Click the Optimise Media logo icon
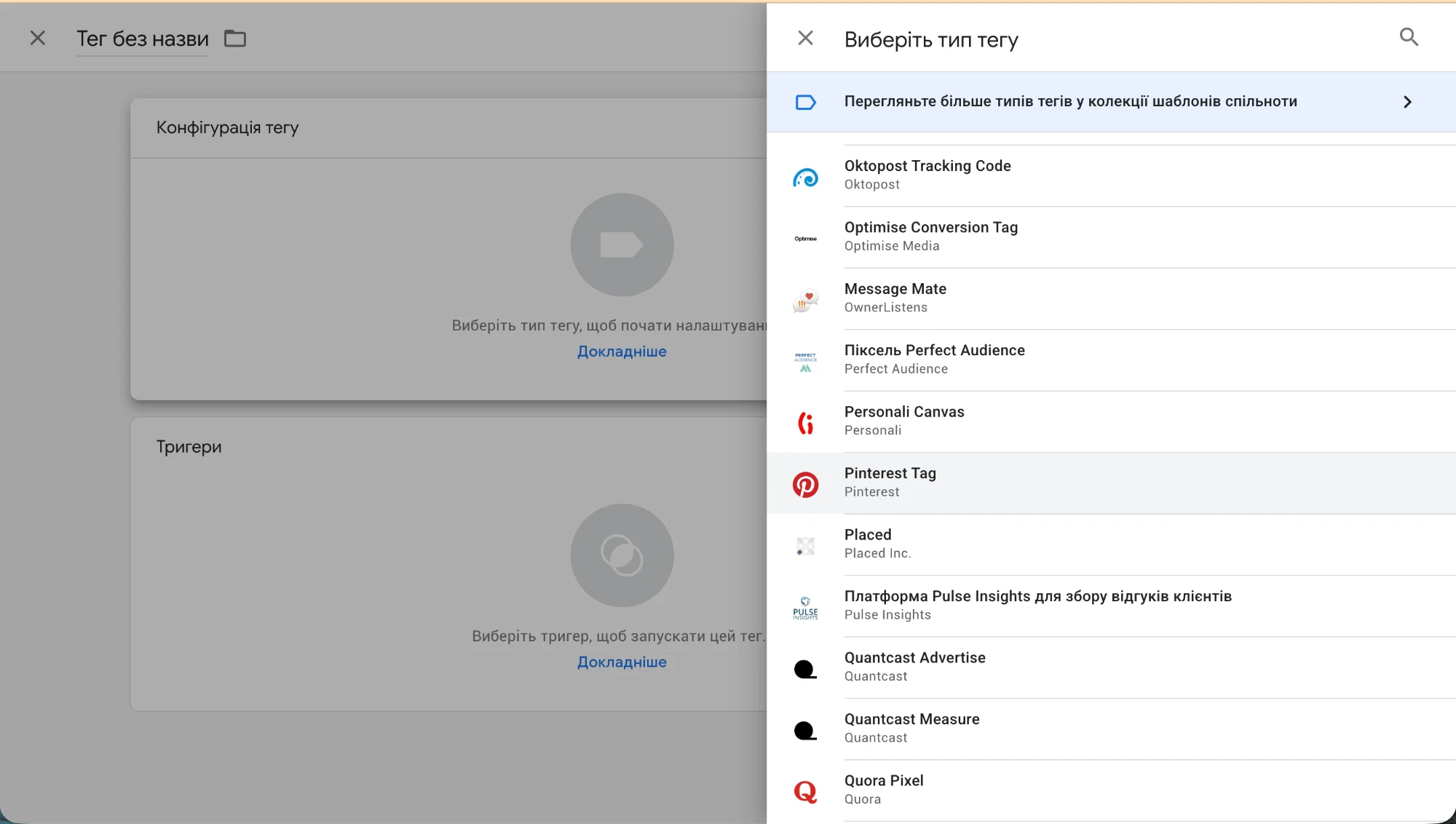 805,239
